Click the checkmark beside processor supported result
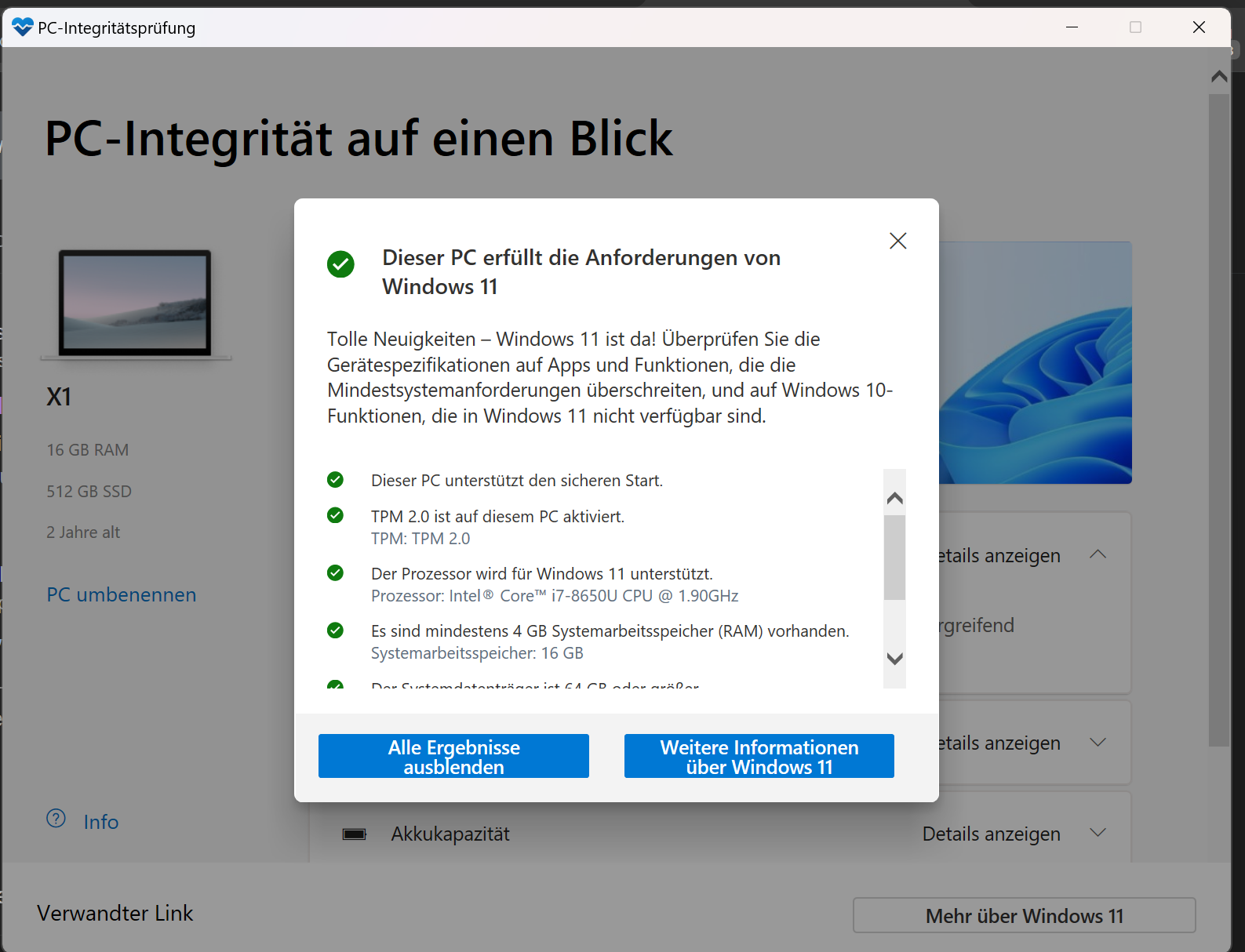The width and height of the screenshot is (1245, 952). 335,572
